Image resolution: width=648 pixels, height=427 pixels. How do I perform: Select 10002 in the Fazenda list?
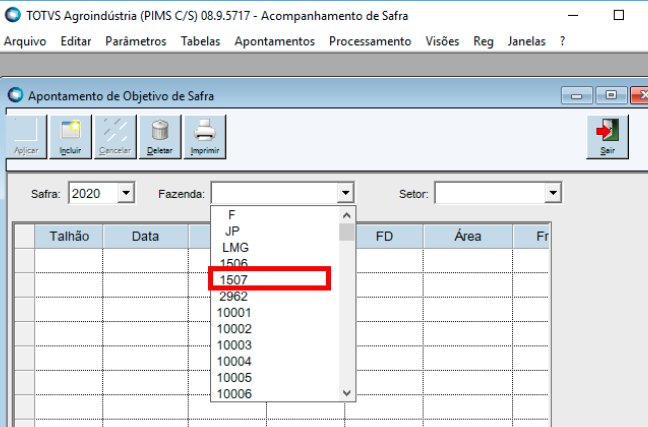coord(275,329)
